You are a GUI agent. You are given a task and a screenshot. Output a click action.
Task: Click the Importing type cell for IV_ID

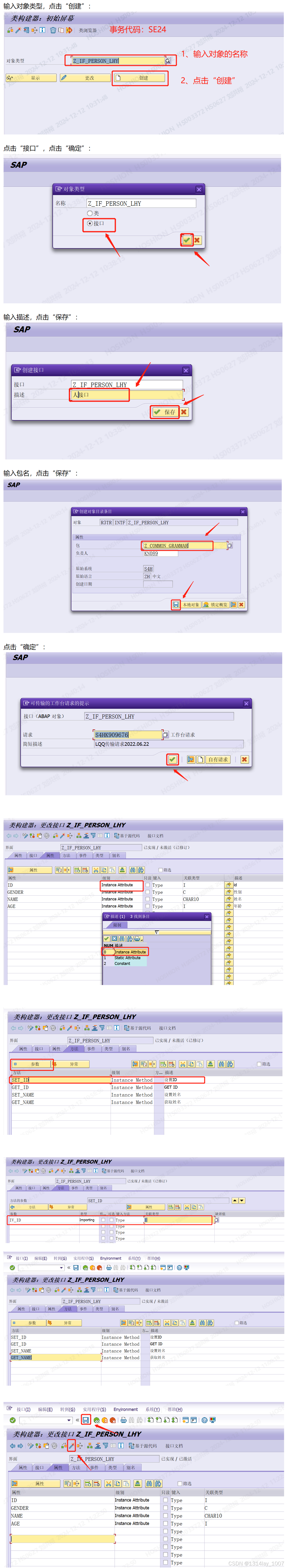click(87, 1220)
